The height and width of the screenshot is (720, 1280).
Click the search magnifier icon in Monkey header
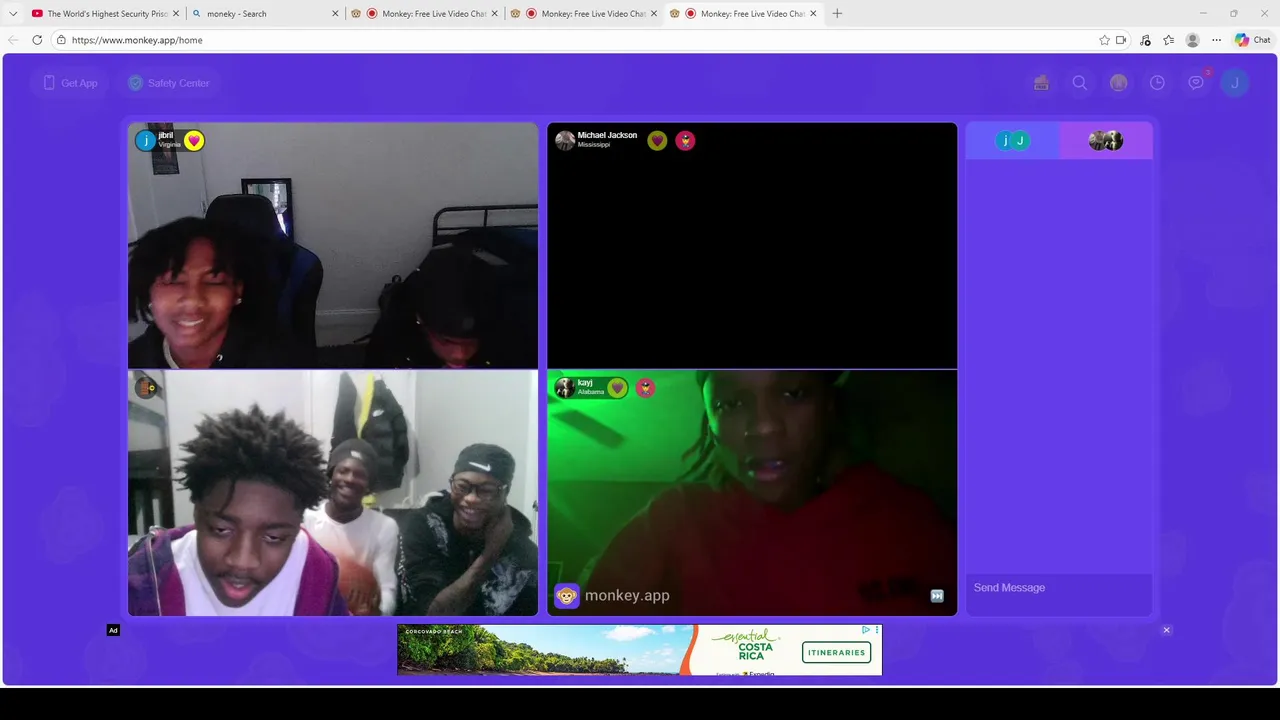point(1080,83)
